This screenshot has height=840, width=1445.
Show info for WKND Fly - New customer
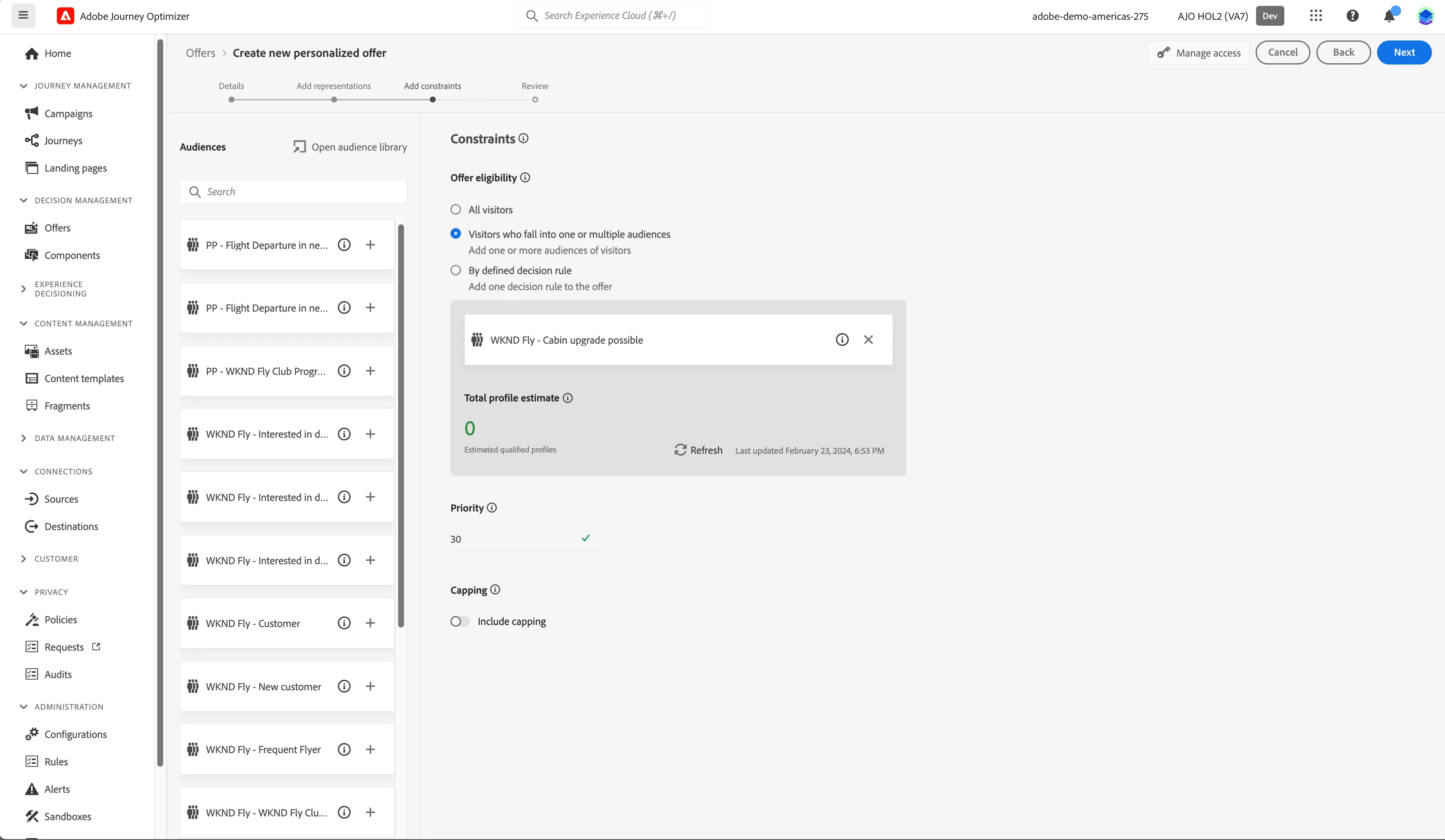pyautogui.click(x=344, y=686)
